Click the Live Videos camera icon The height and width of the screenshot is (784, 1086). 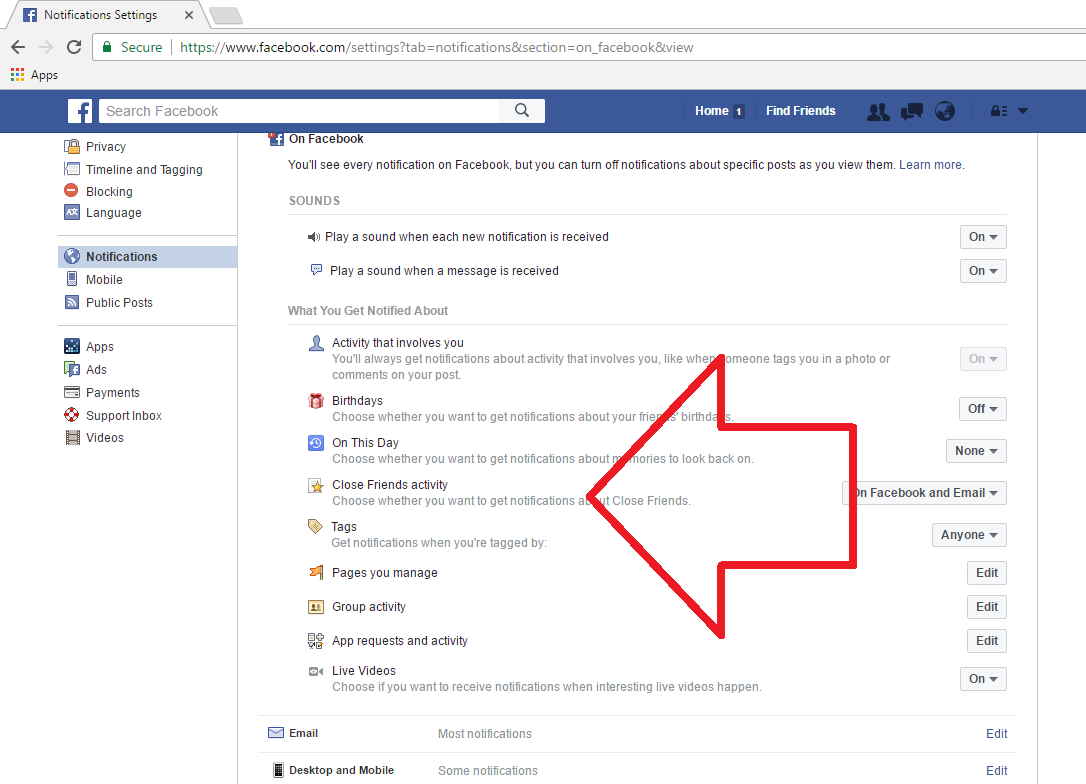click(316, 671)
